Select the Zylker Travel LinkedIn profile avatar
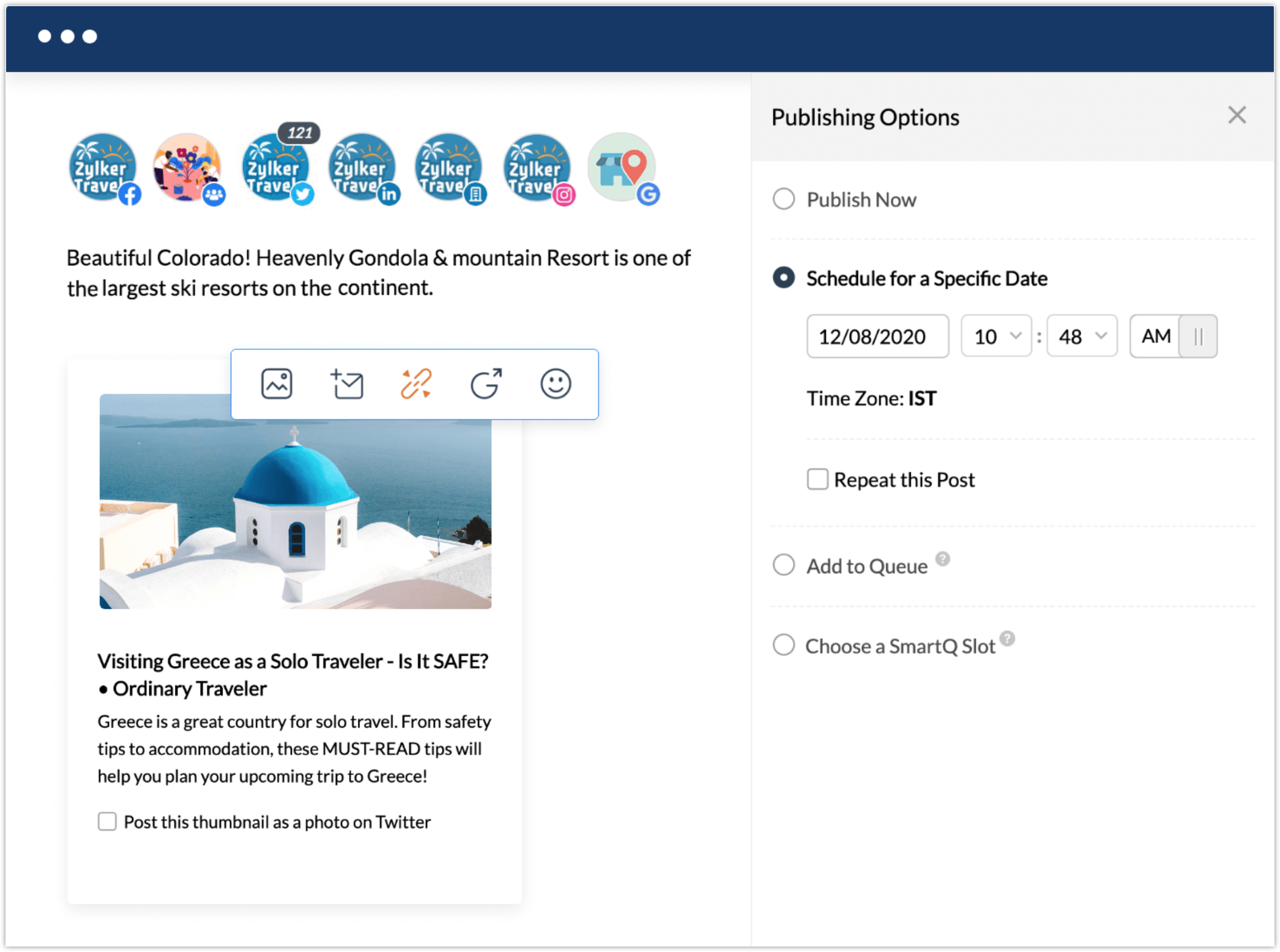This screenshot has height=952, width=1280. click(362, 167)
